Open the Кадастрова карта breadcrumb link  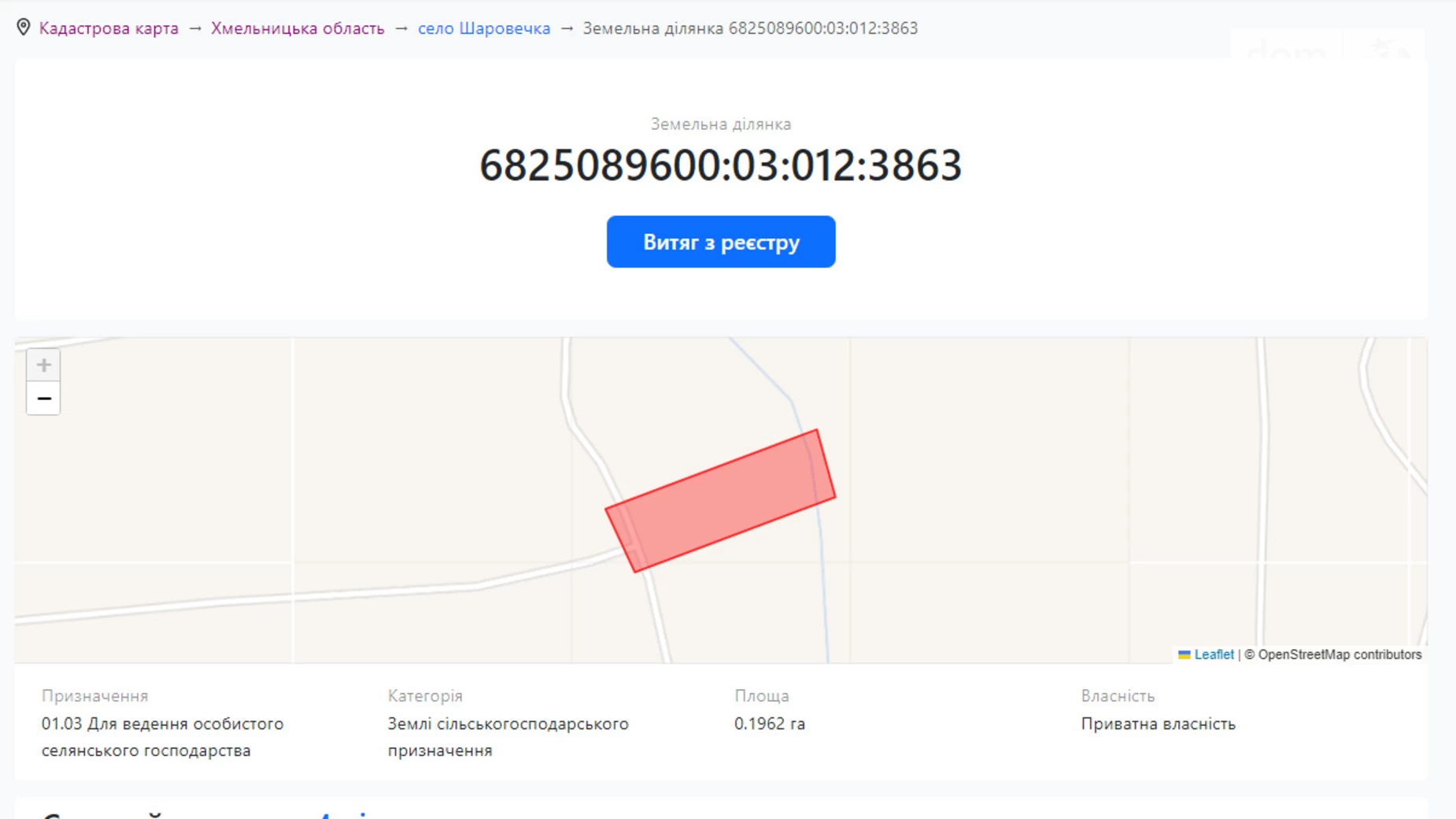[109, 28]
